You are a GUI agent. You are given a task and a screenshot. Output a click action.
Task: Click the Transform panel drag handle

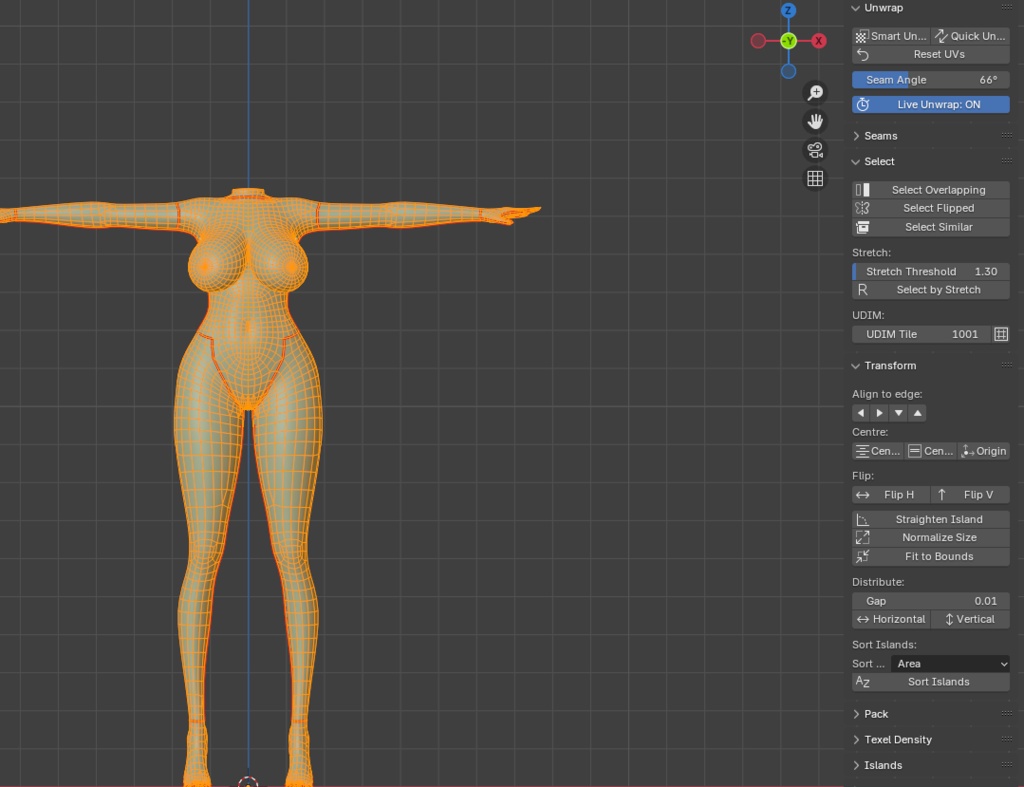coord(1006,364)
